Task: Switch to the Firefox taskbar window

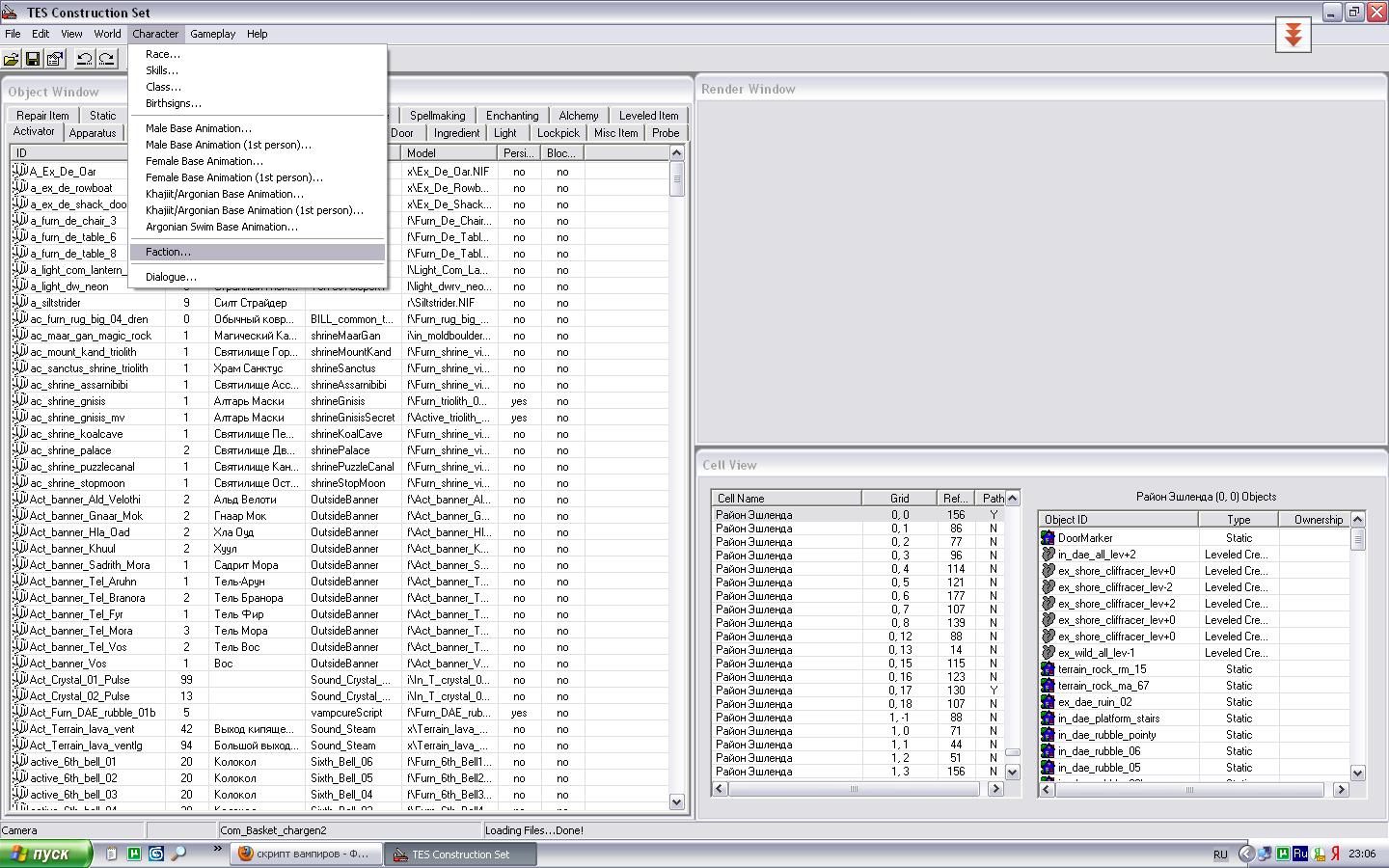Action: pos(307,854)
